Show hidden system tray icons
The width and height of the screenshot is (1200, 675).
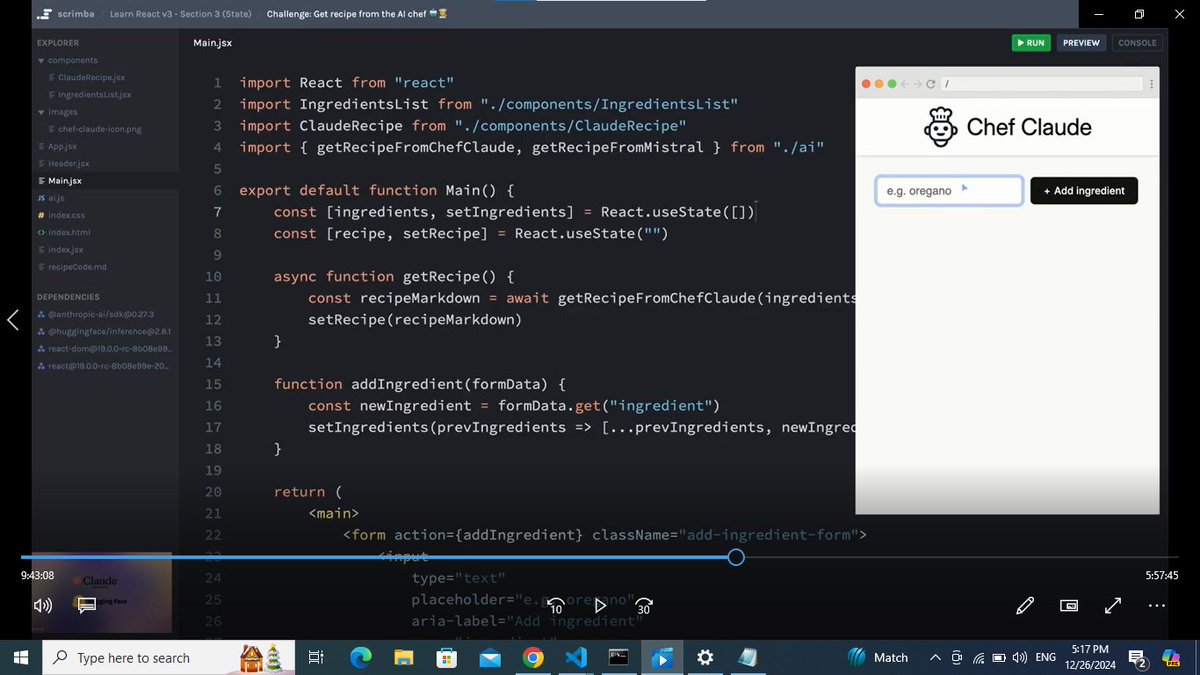935,657
